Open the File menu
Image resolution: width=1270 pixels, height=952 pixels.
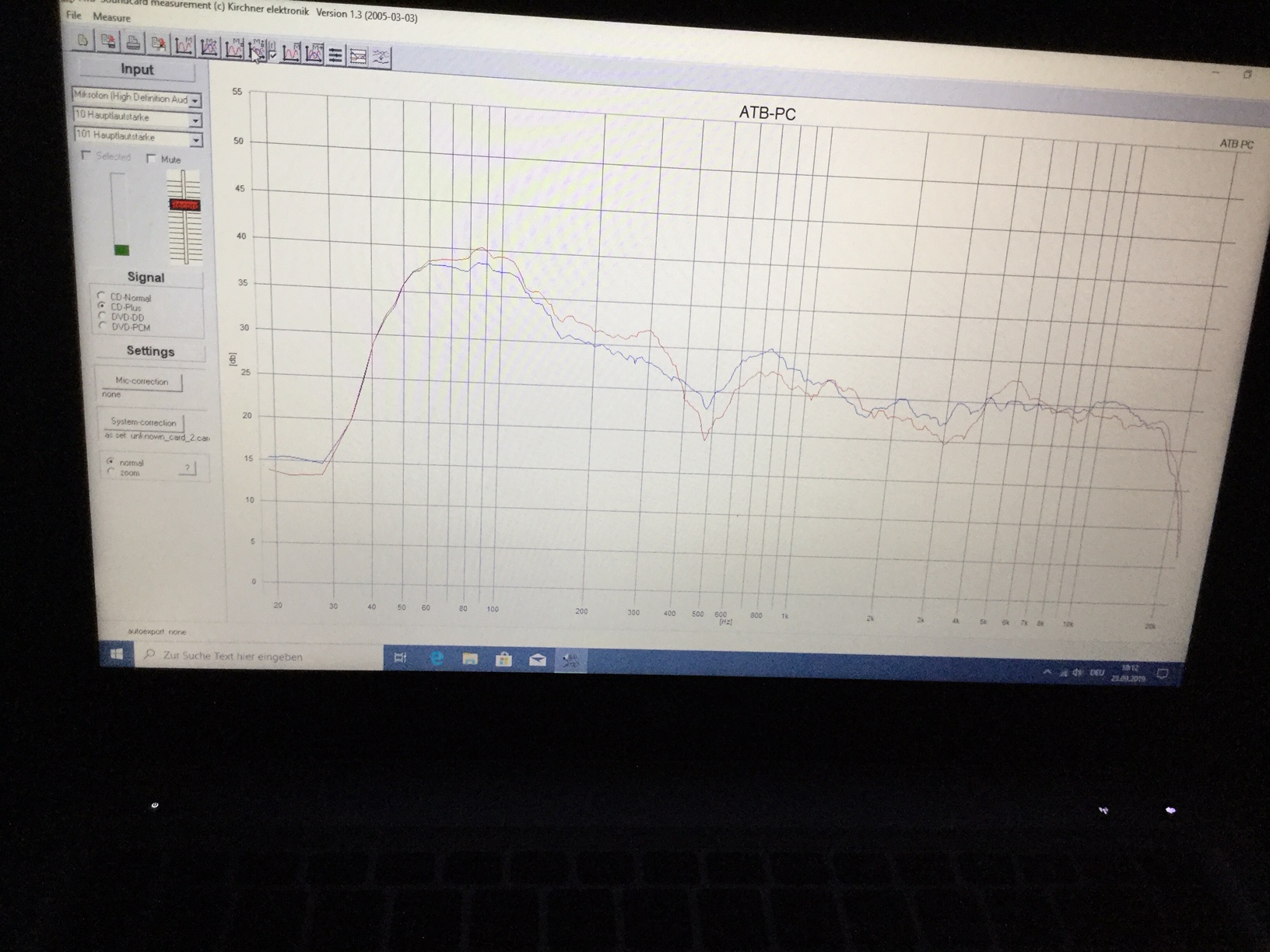73,15
